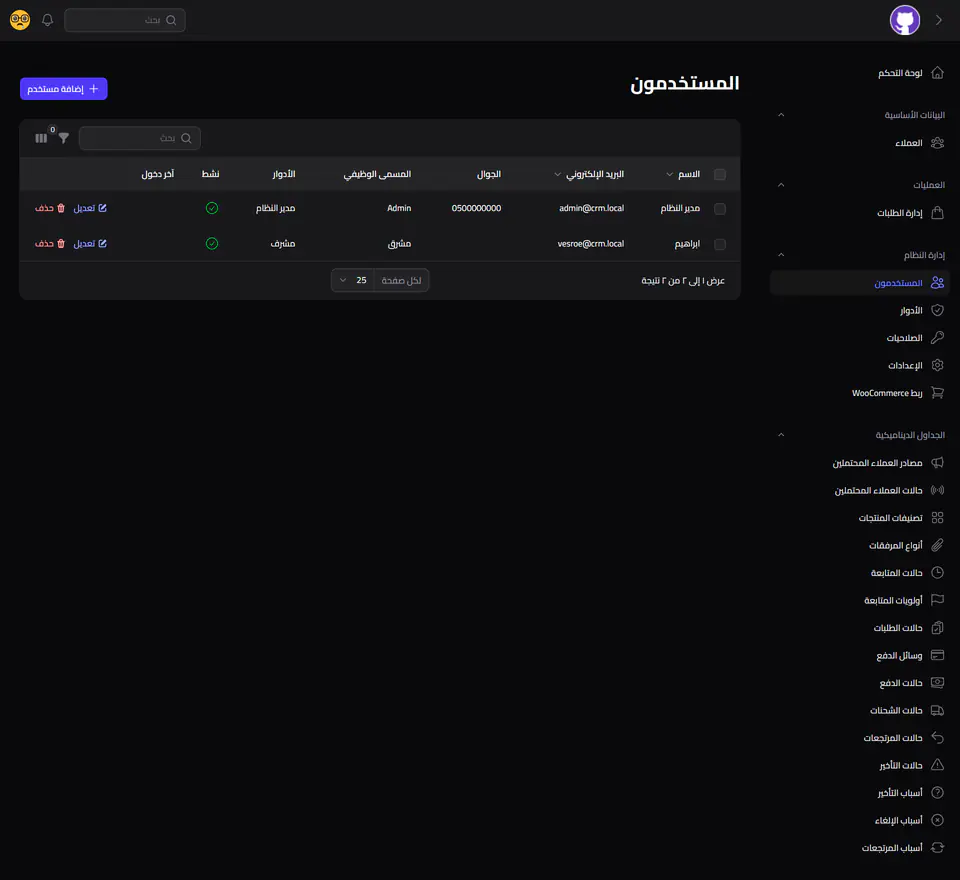The width and height of the screenshot is (960, 880).
Task: Click the active status check for vesroe@crm.local
Action: (212, 244)
